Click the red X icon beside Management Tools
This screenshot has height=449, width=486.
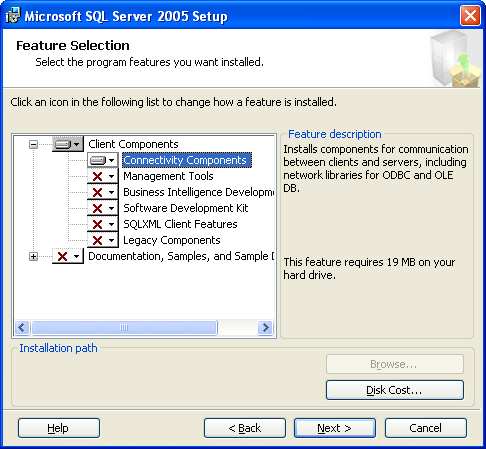pos(97,176)
